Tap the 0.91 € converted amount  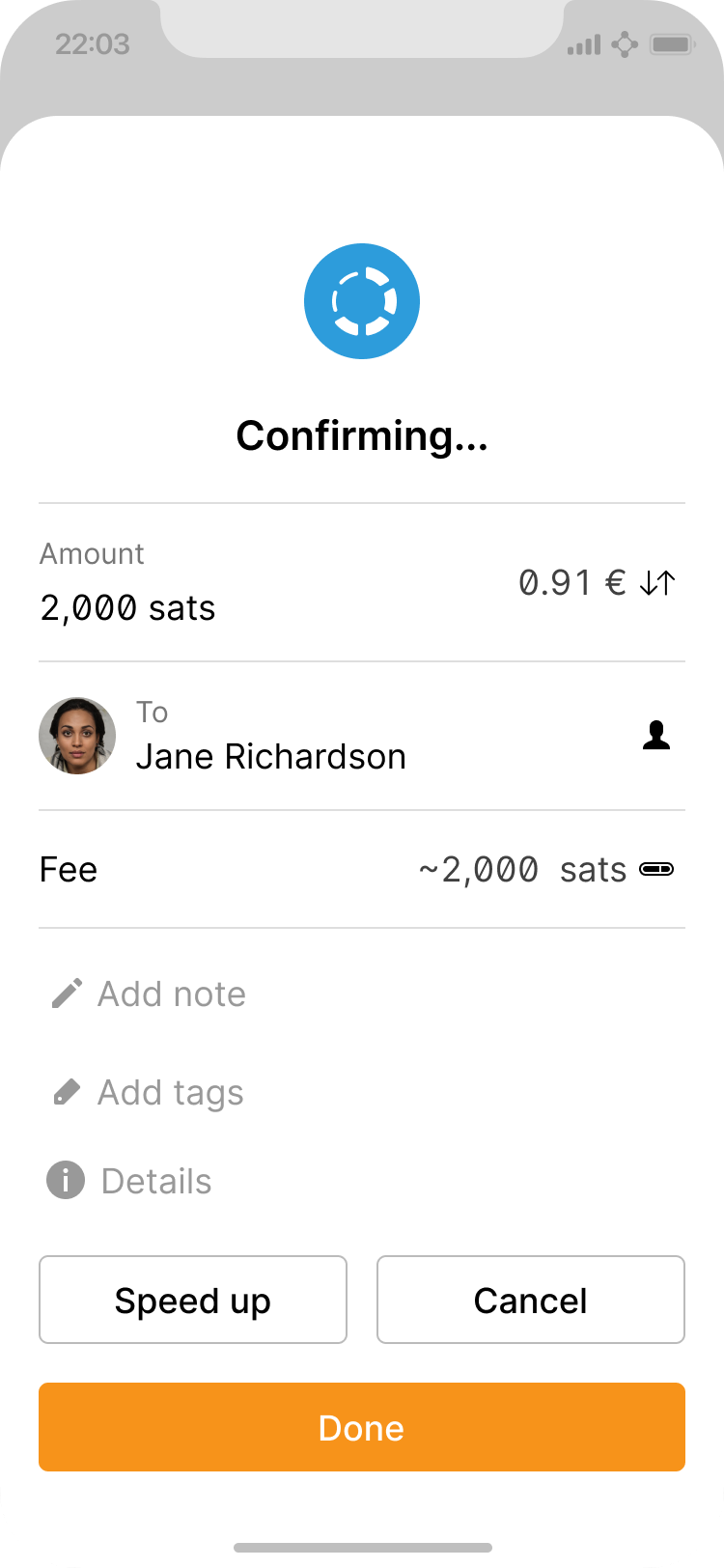[572, 582]
